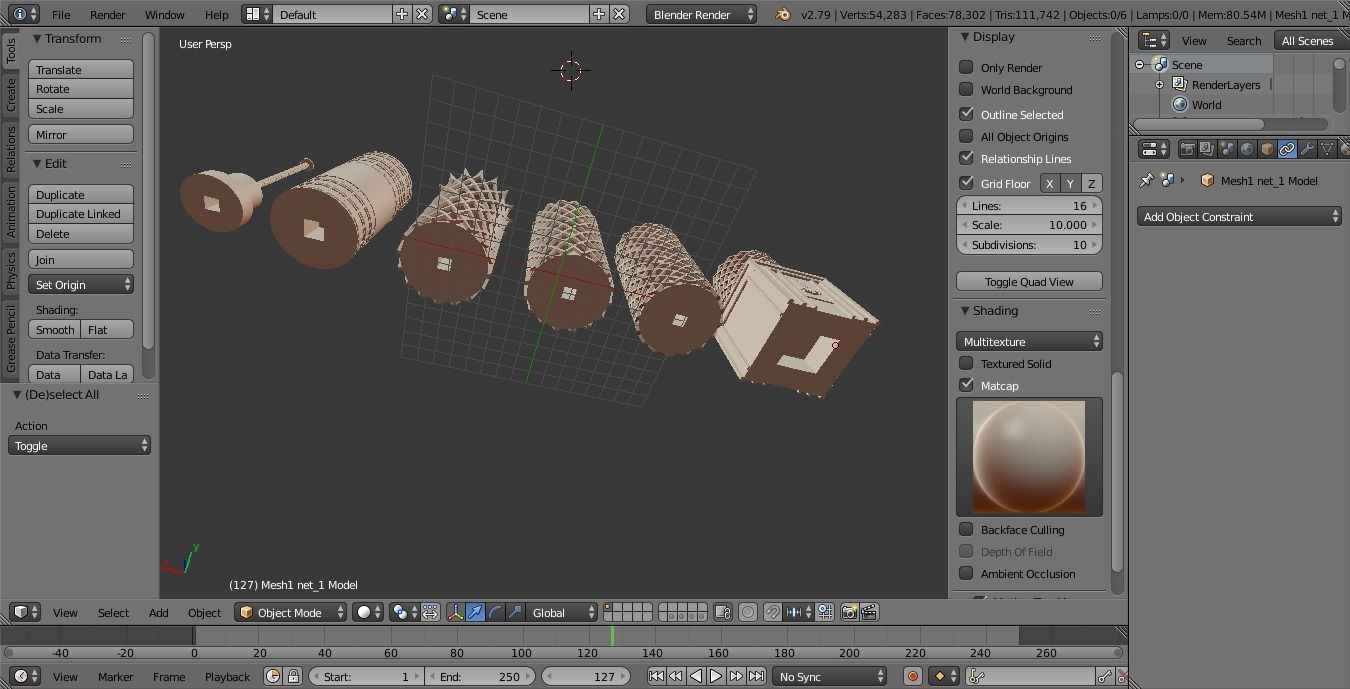The image size is (1350, 689).
Task: Open the No Sync playback dropdown
Action: (828, 677)
